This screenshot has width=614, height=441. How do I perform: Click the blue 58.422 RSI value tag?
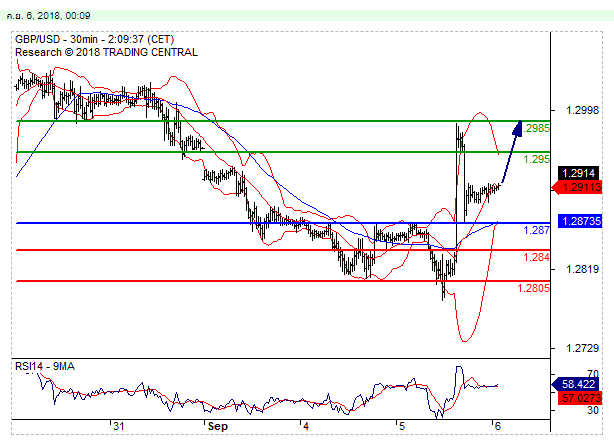tap(580, 383)
